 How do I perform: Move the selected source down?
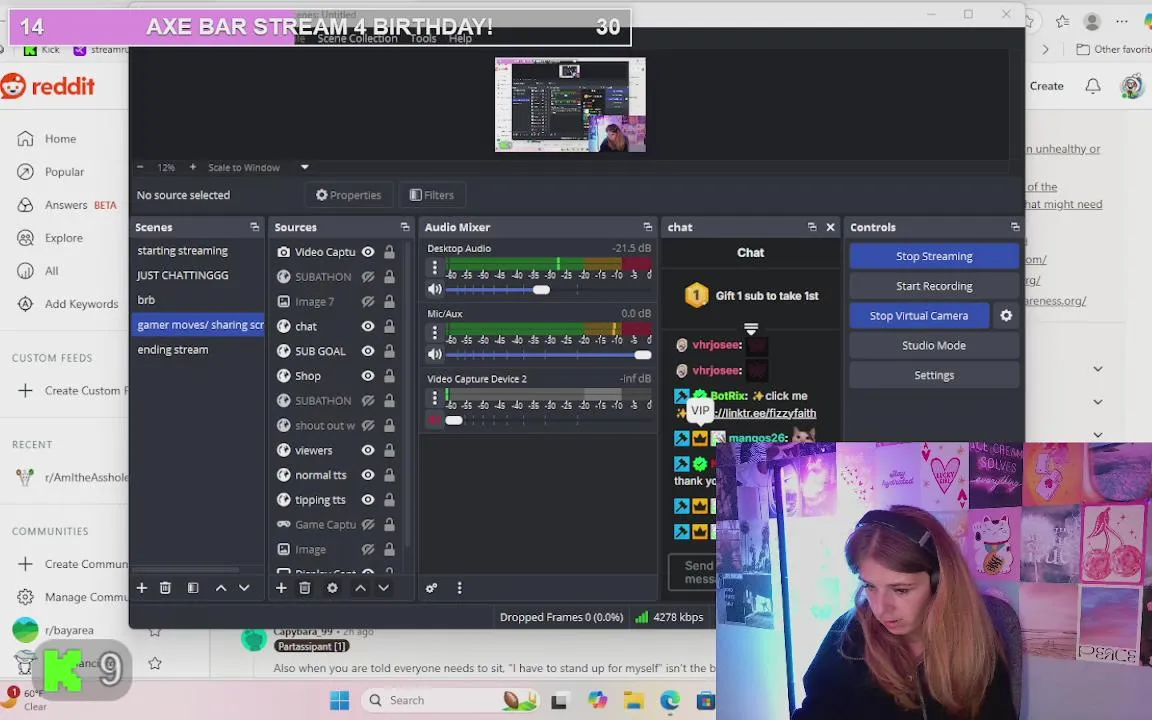pyautogui.click(x=384, y=588)
